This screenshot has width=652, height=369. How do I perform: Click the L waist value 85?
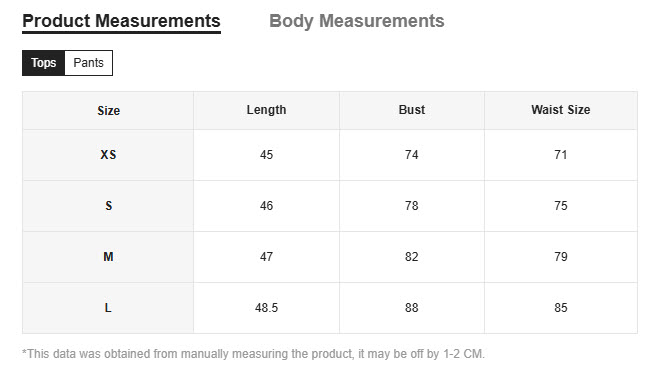point(561,308)
